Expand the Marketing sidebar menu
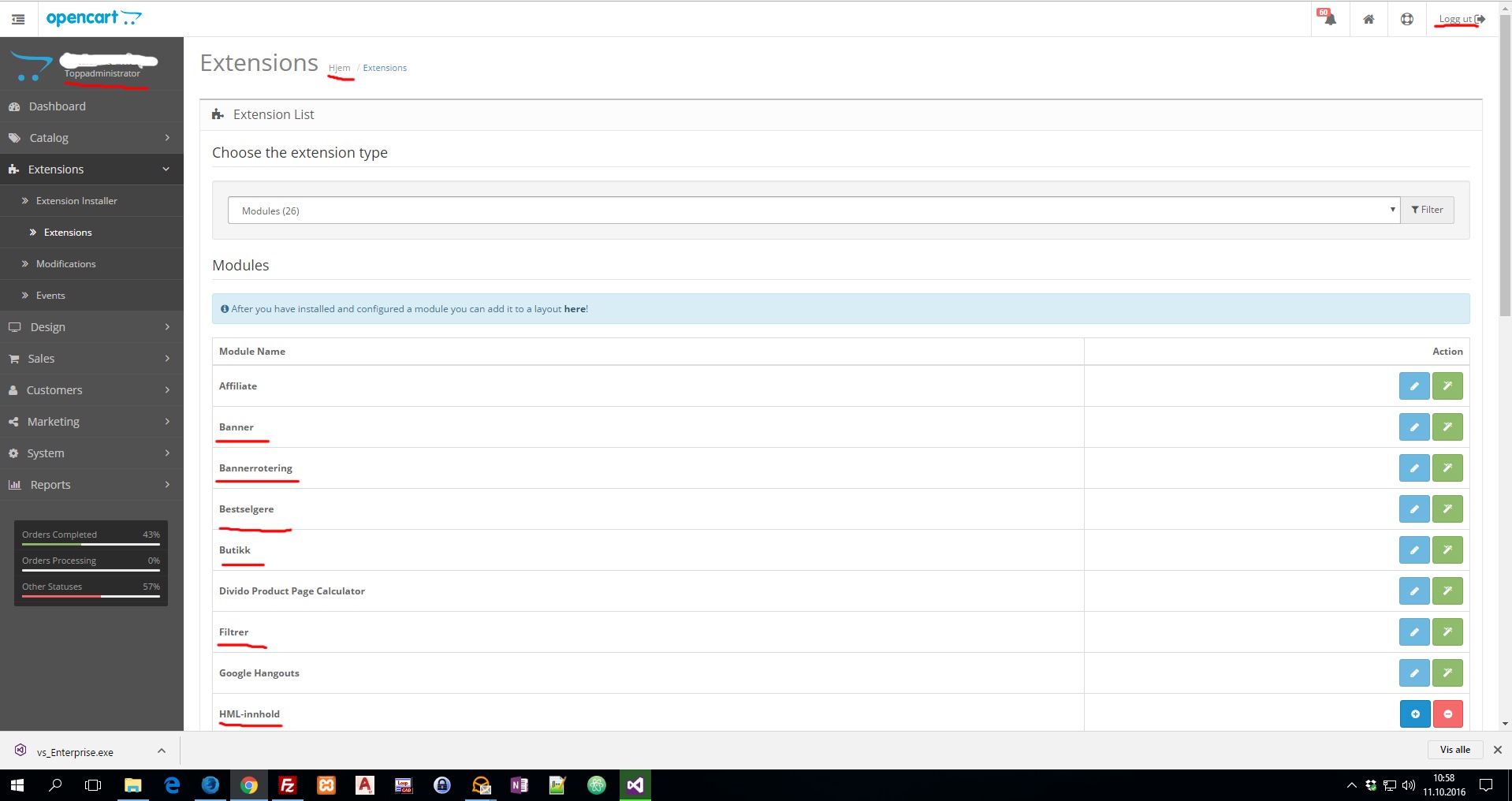The image size is (1512, 801). point(91,422)
